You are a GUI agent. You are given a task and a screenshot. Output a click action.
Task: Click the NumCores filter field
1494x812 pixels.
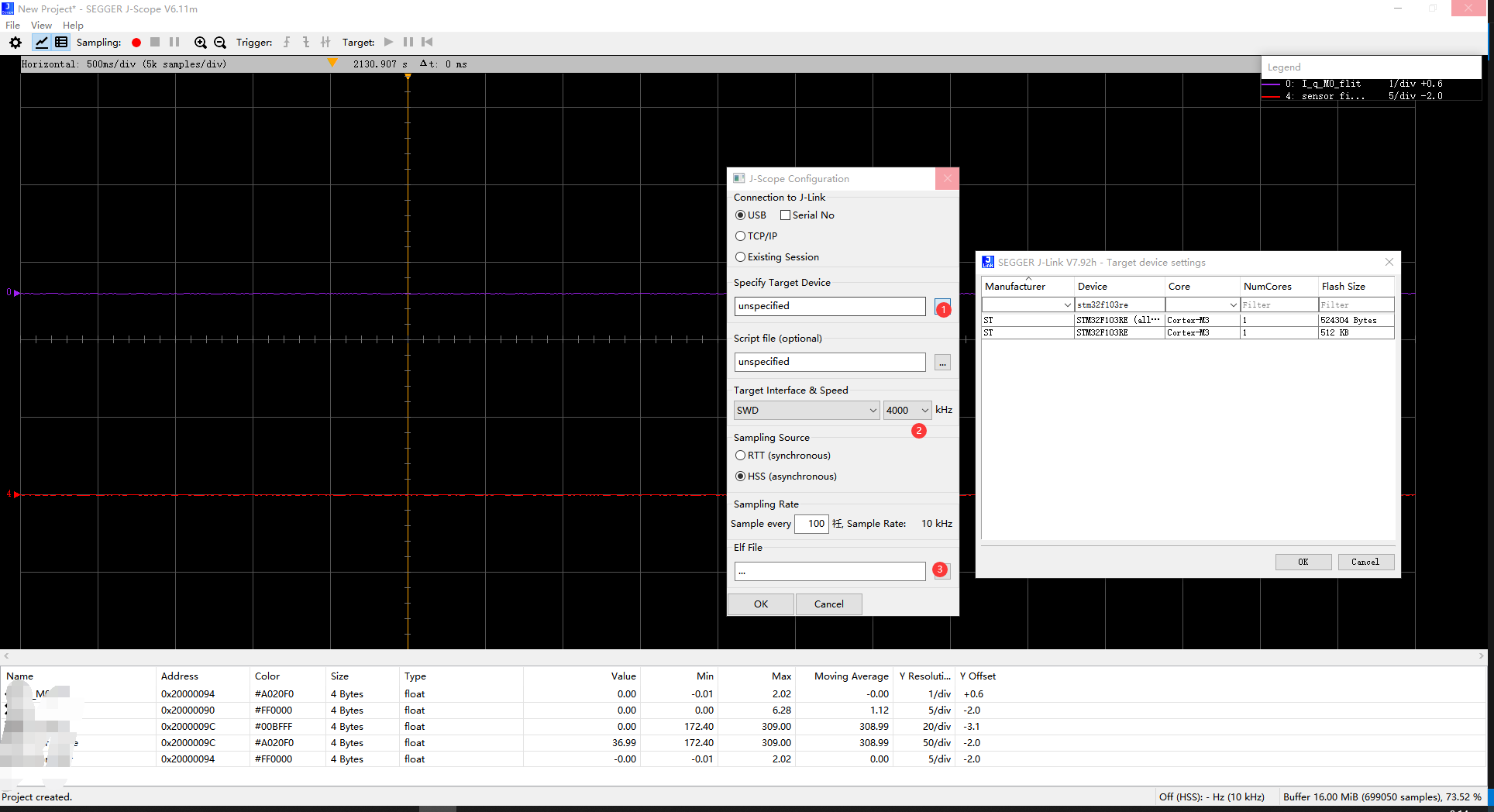(x=1279, y=305)
